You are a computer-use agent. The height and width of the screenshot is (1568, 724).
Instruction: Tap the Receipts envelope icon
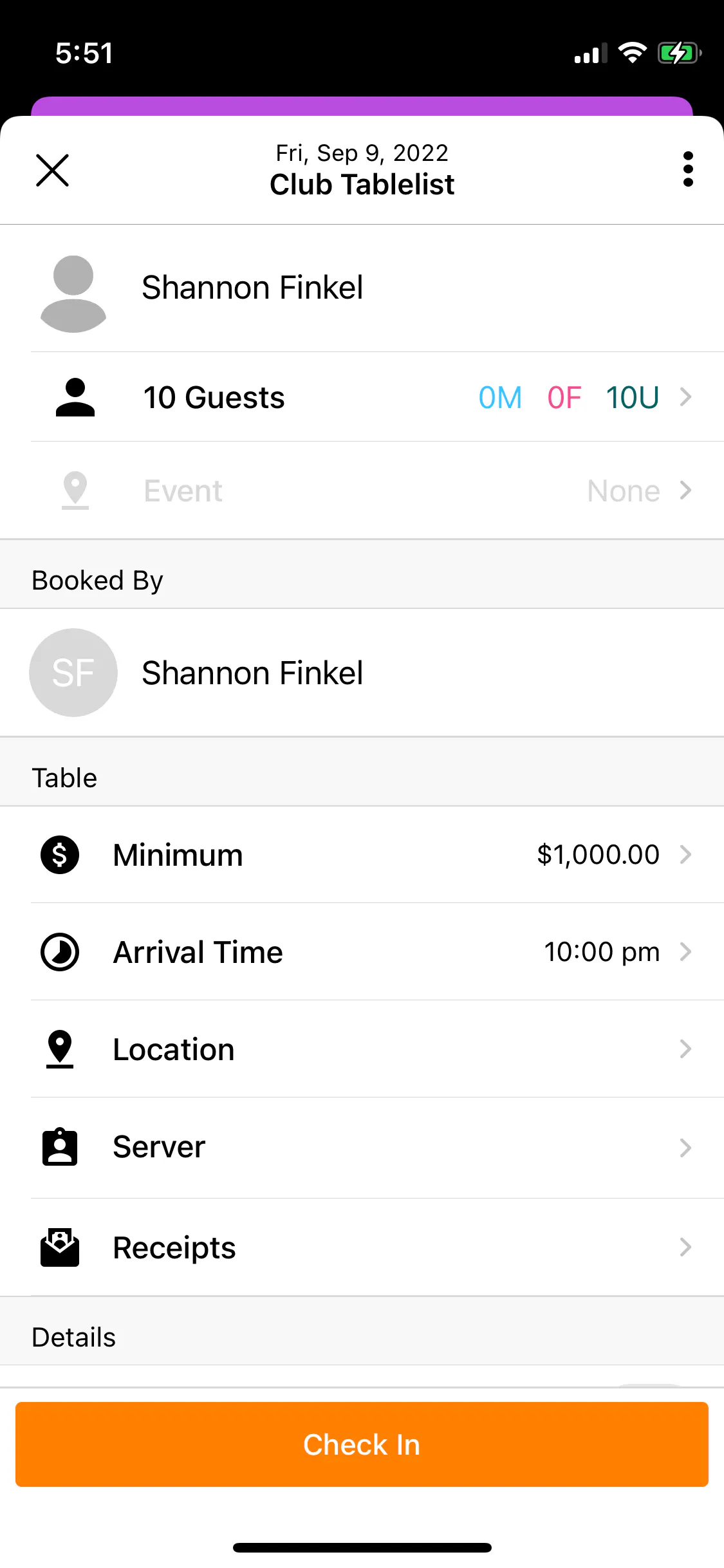(x=60, y=1247)
